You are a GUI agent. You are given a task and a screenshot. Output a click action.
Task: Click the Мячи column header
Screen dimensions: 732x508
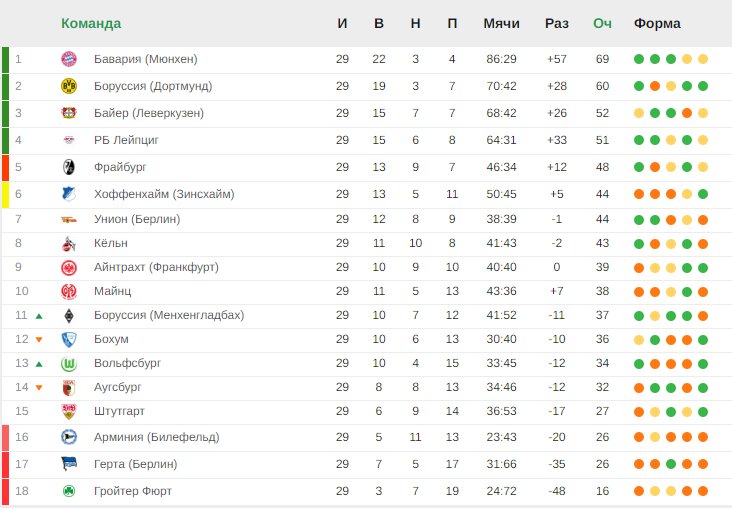[x=501, y=23]
